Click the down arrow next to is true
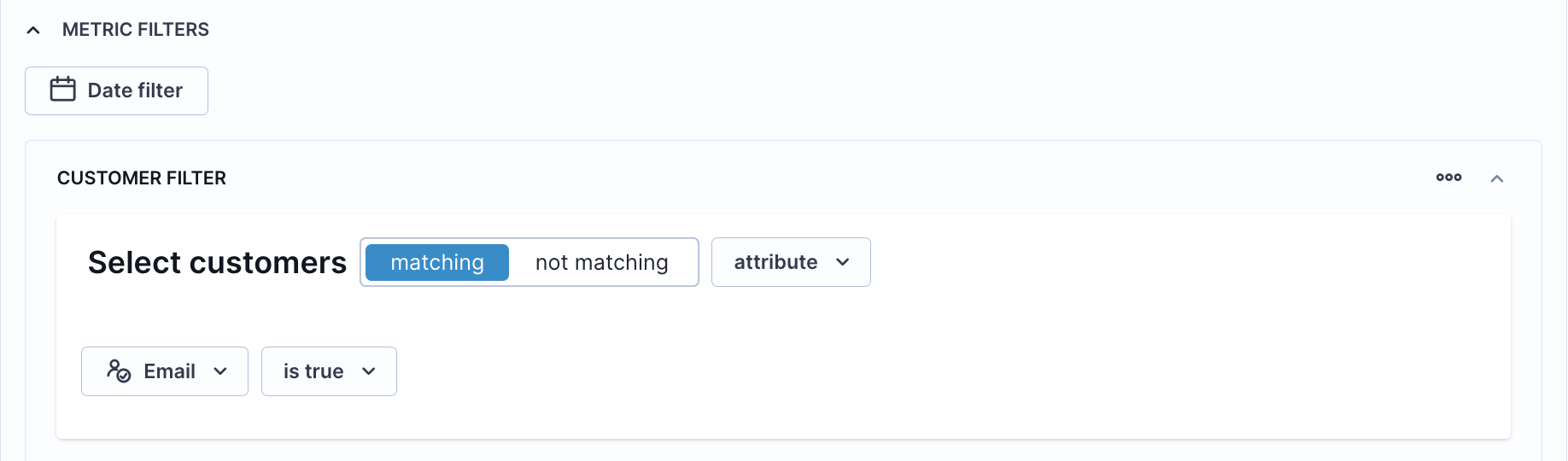 coord(369,371)
